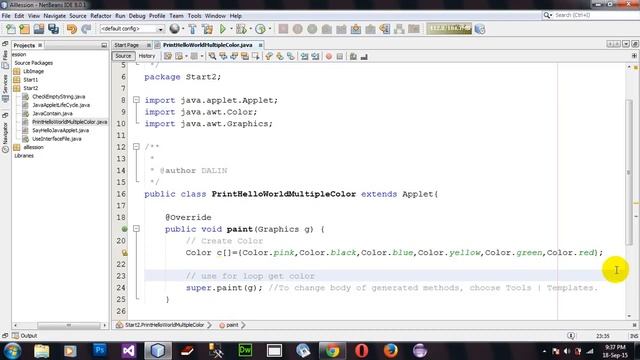Open the editor tab list dropdown arrow
Viewport: 640px width, 360px height.
(626, 44)
